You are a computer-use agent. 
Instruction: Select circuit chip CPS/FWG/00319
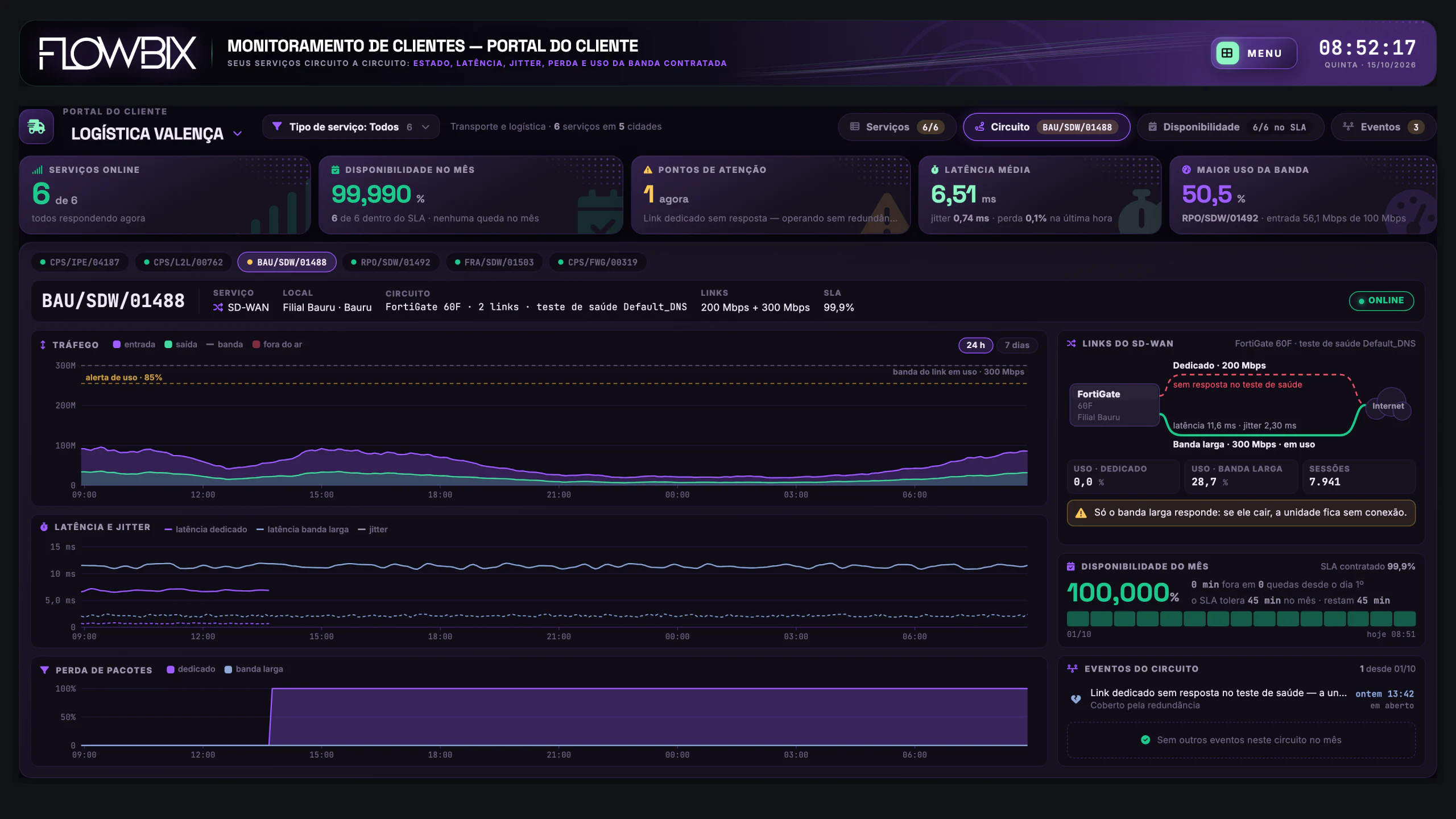598,262
